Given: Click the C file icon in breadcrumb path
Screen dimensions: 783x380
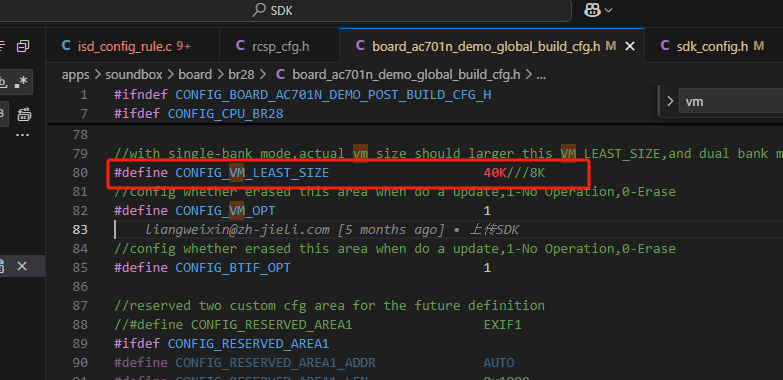Looking at the screenshot, I should tap(281, 75).
